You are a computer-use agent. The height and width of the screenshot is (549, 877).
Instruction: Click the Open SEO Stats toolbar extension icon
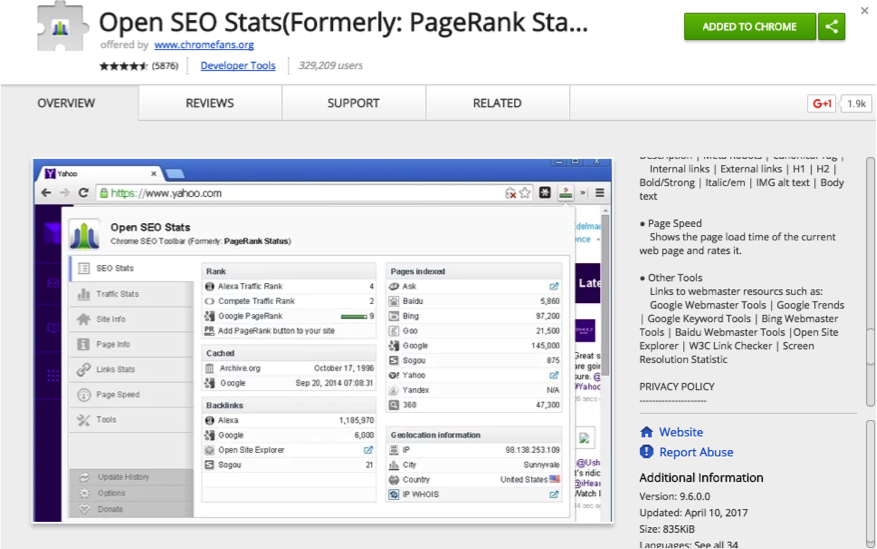point(565,193)
